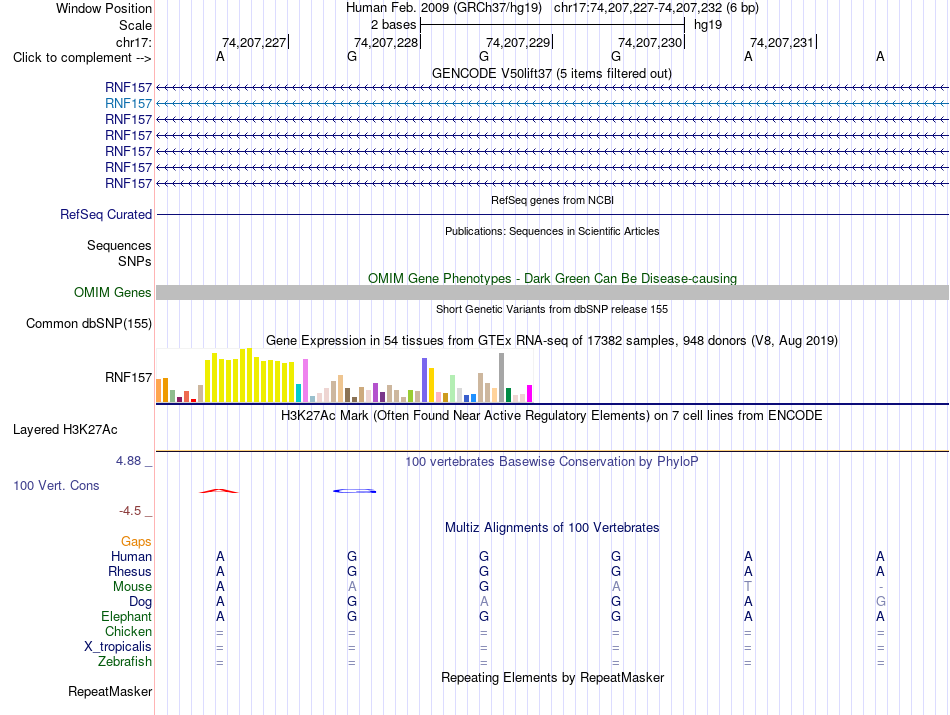This screenshot has width=950, height=715.
Task: Click the T base in Mouse row
Action: click(748, 587)
